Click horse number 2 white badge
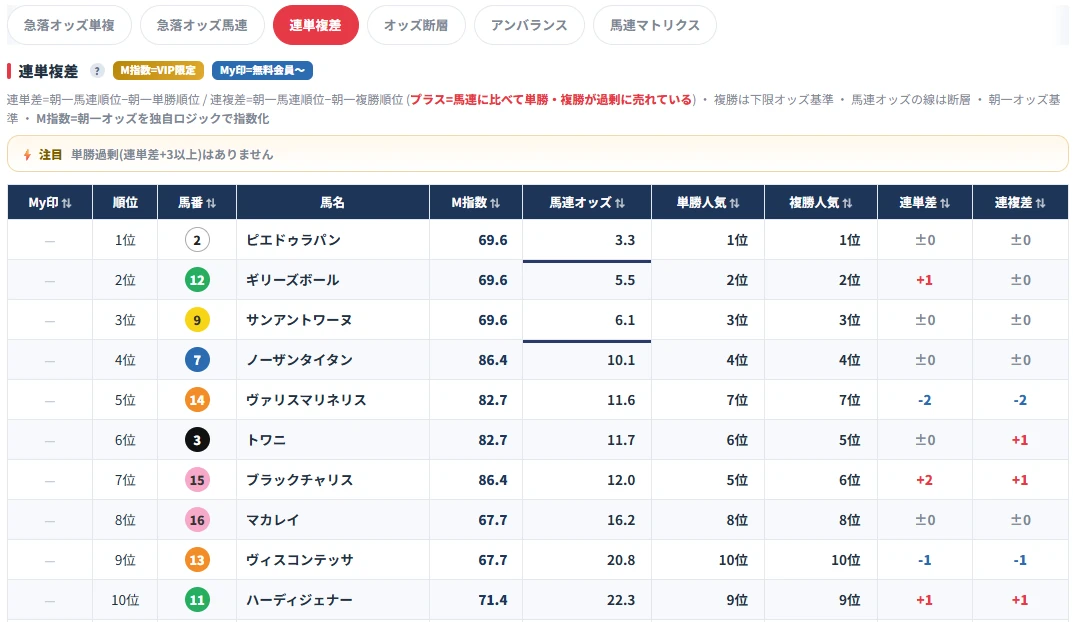 point(197,240)
